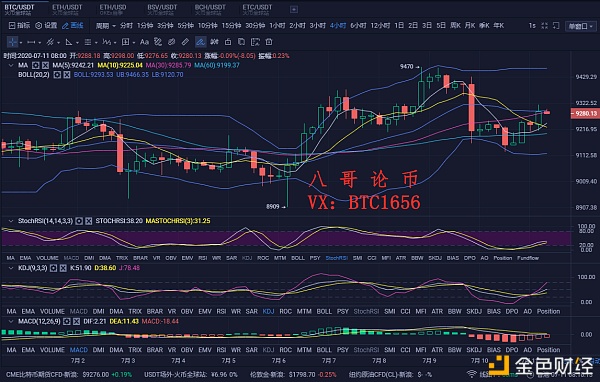600x382 pixels.
Task: Remove the MA indicator with its X box
Action: (x=45, y=65)
